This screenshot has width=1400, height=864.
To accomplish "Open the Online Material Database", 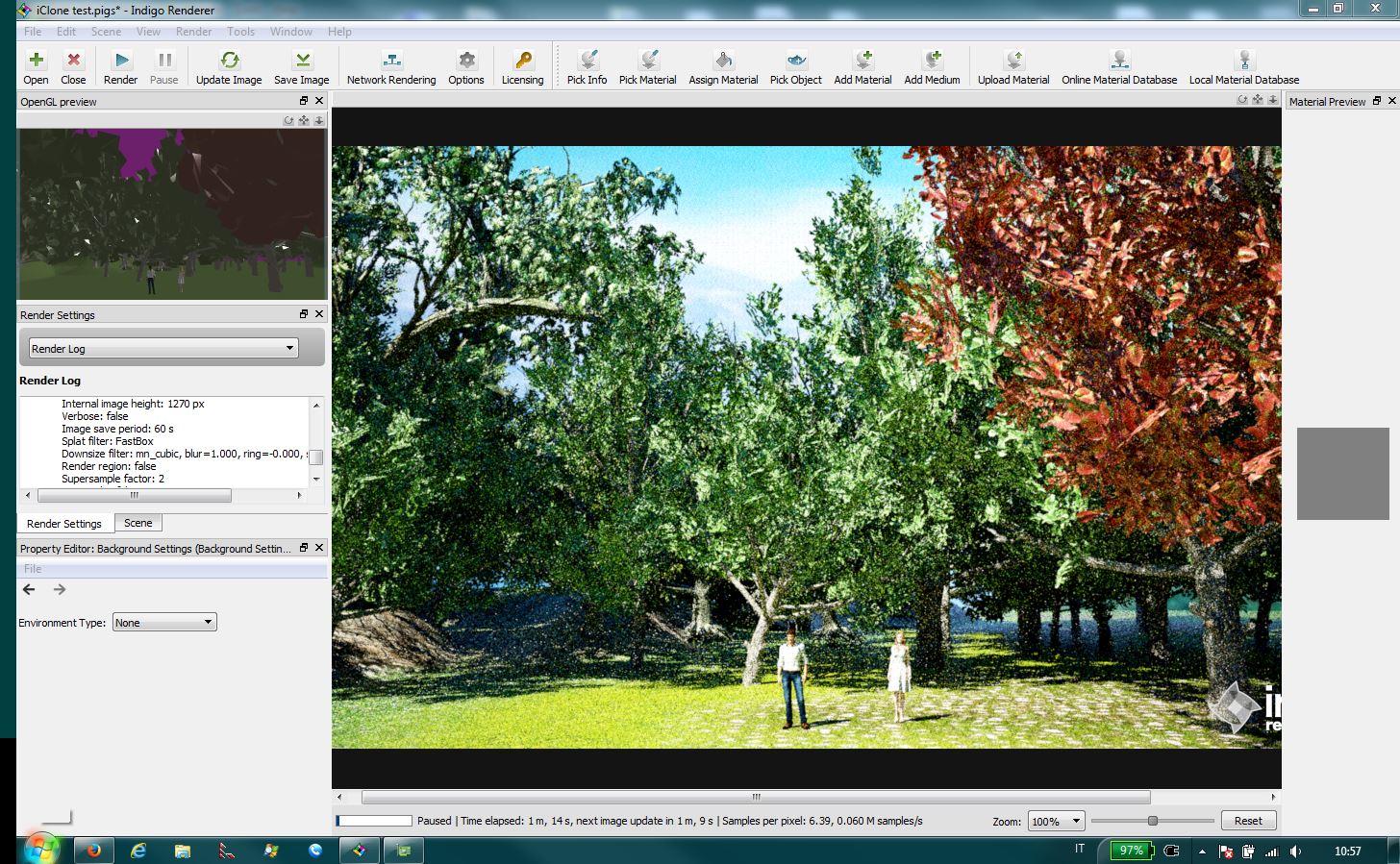I will click(1119, 61).
